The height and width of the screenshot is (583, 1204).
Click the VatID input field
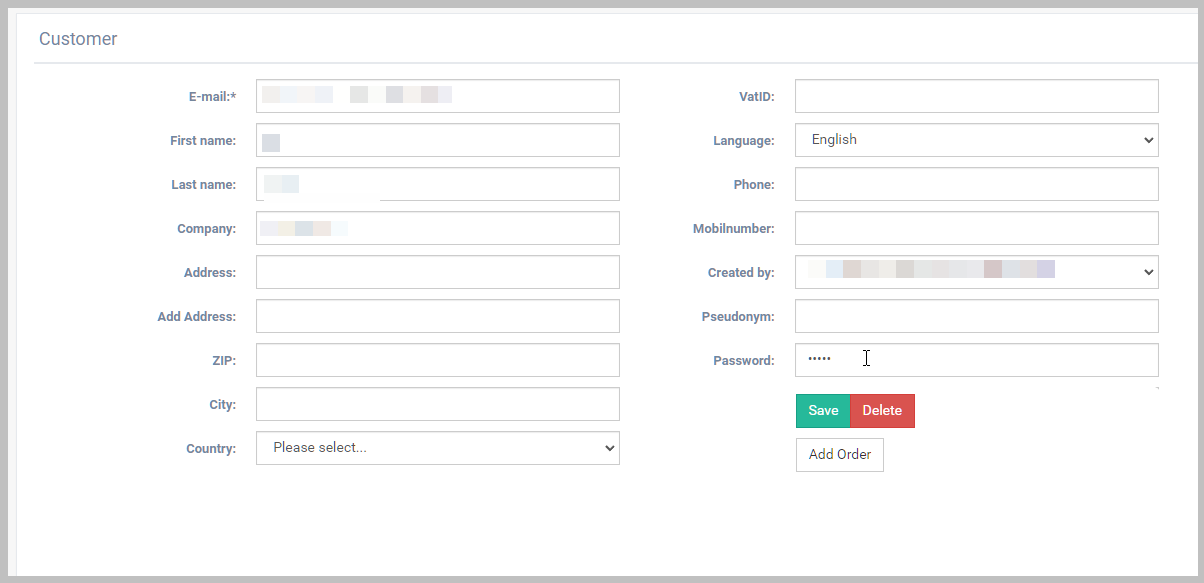click(x=976, y=96)
